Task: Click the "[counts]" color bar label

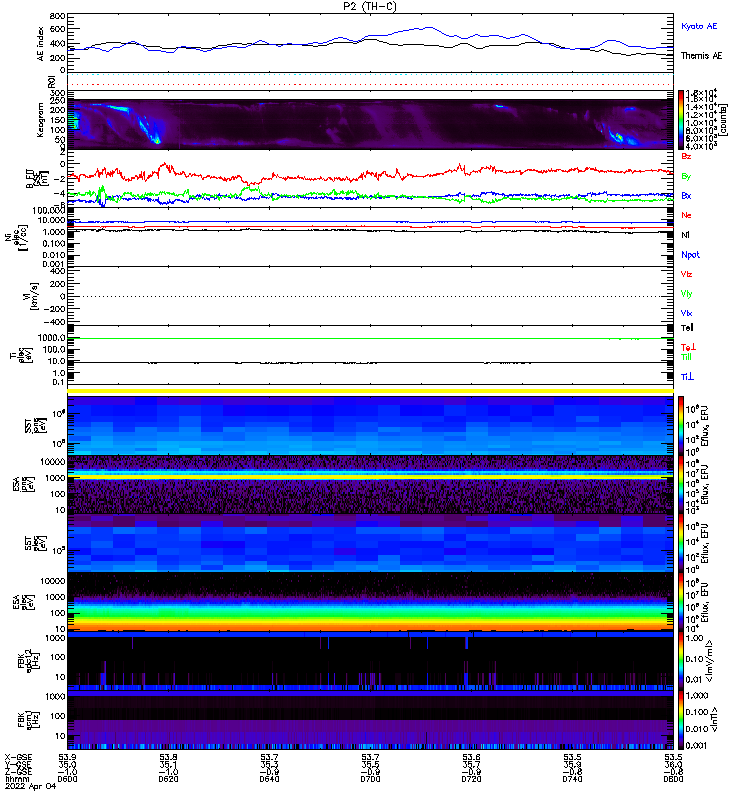Action: coord(724,120)
